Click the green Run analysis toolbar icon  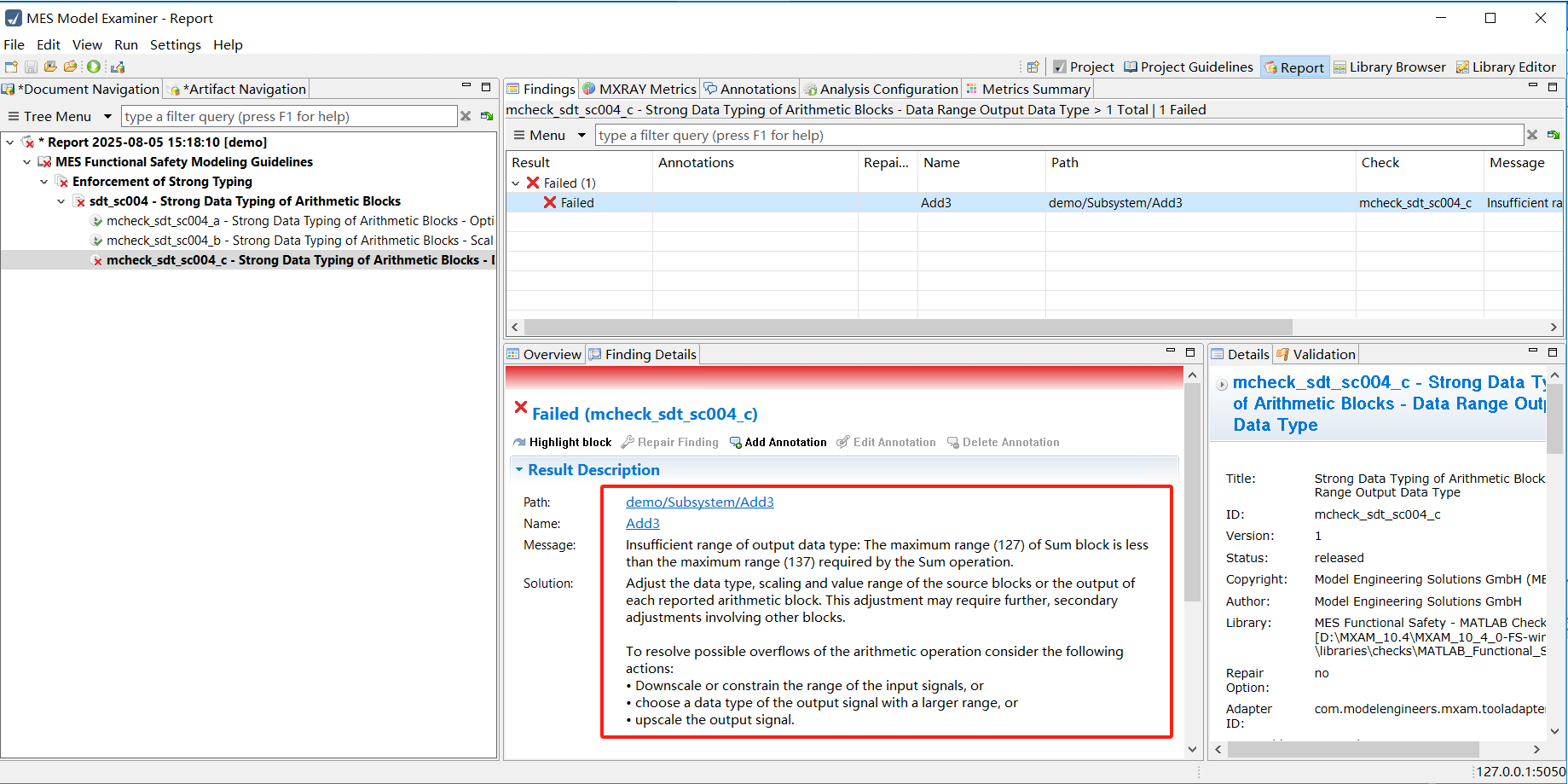[94, 67]
